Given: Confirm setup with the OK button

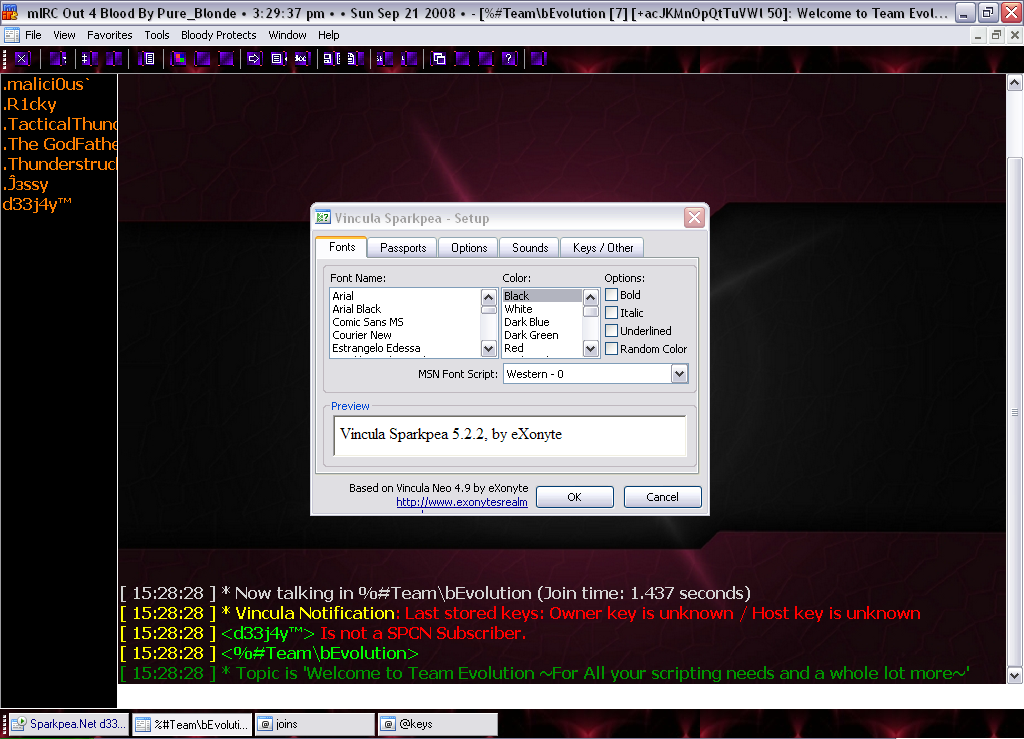Looking at the screenshot, I should click(x=575, y=497).
